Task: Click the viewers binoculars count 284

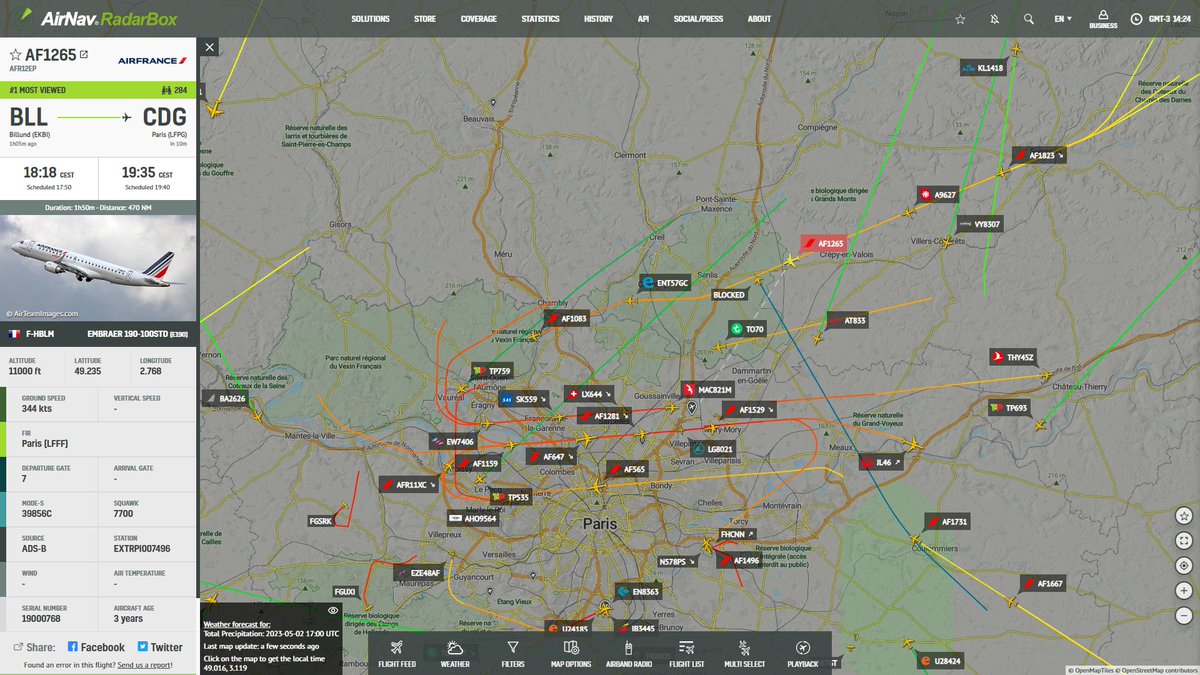Action: pos(173,90)
